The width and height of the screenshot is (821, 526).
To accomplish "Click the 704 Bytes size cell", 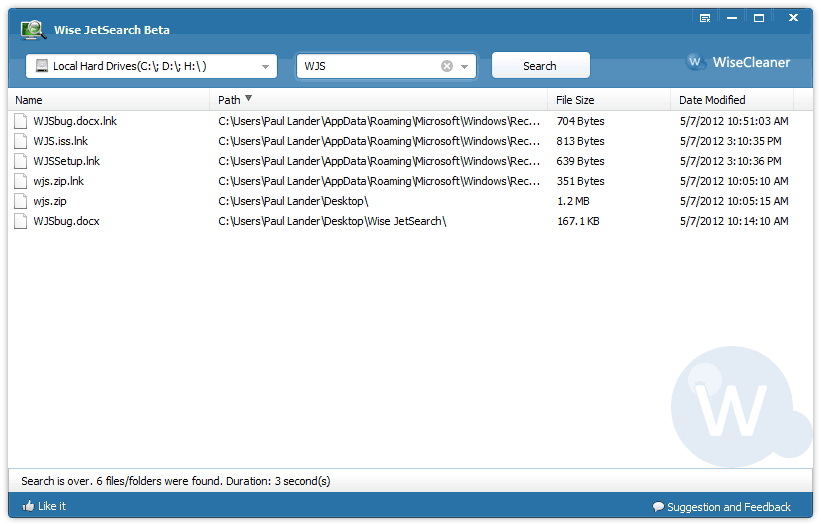I will pyautogui.click(x=580, y=121).
